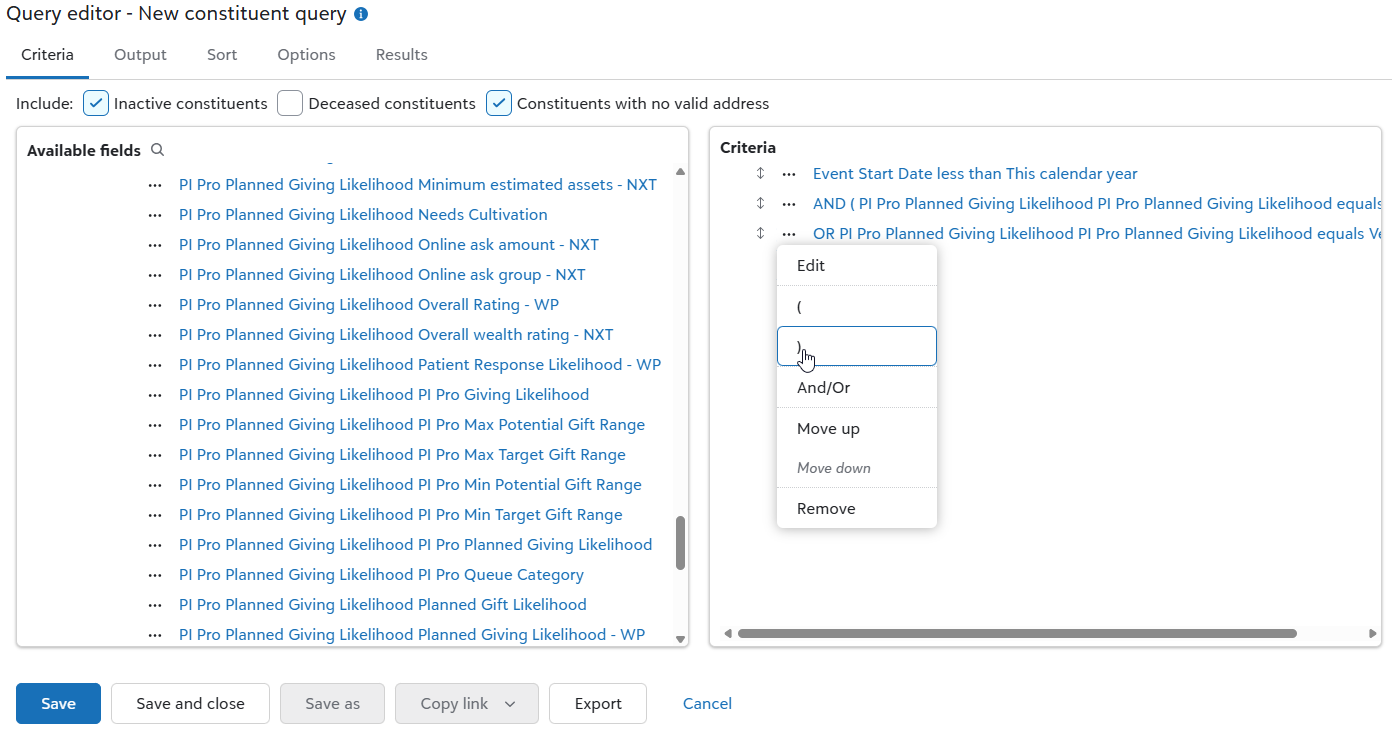Select Move up in the context menu
Image resolution: width=1395 pixels, height=739 pixels.
[x=828, y=428]
